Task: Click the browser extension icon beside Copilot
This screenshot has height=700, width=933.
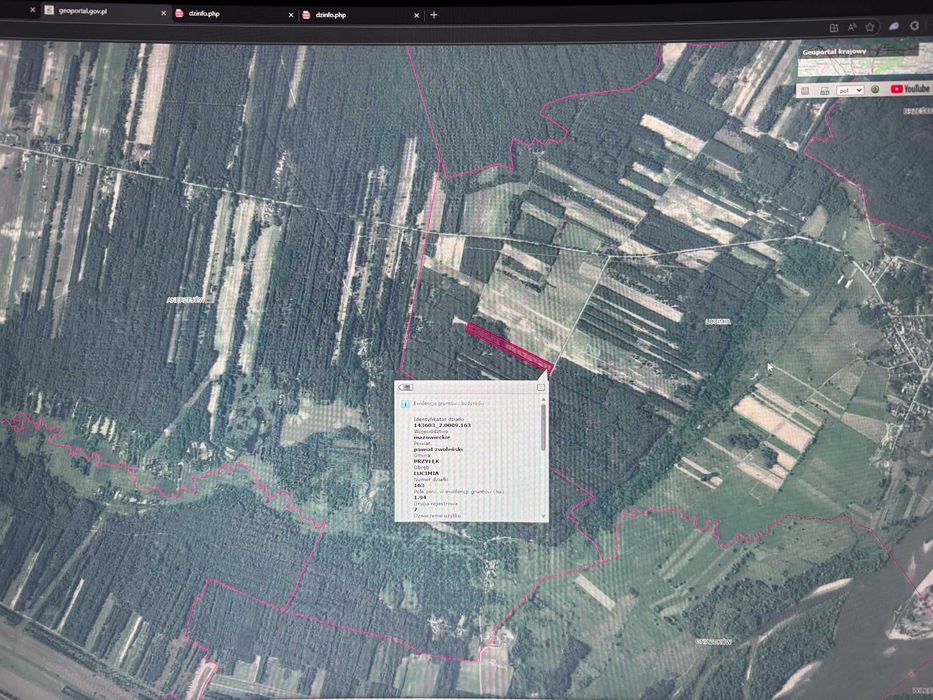Action: pyautogui.click(x=915, y=26)
